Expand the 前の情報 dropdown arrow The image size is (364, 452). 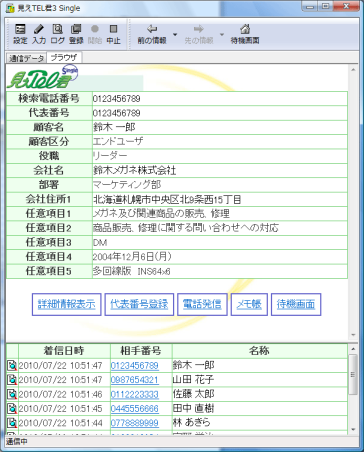click(175, 34)
